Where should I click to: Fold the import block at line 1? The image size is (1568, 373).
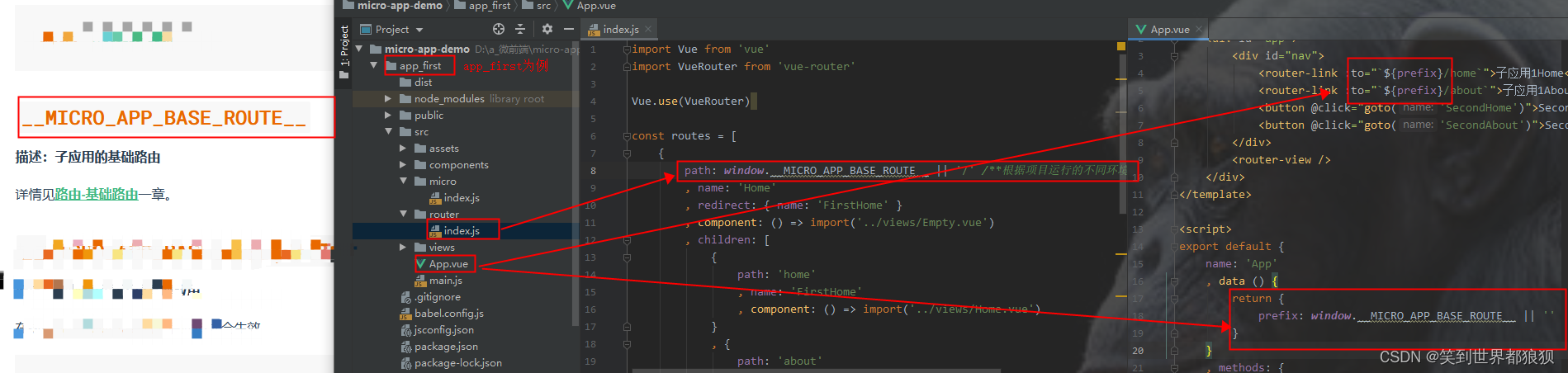[x=627, y=49]
